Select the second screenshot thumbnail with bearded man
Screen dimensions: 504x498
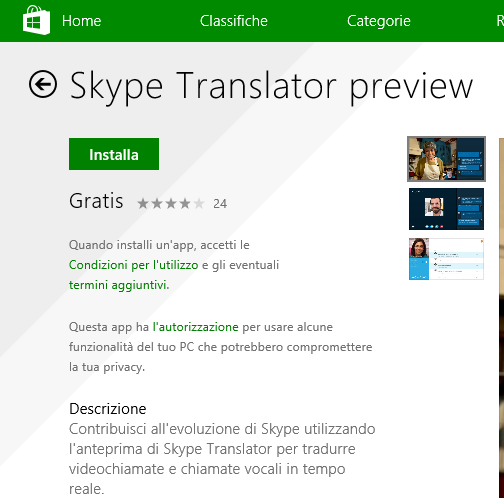(446, 209)
